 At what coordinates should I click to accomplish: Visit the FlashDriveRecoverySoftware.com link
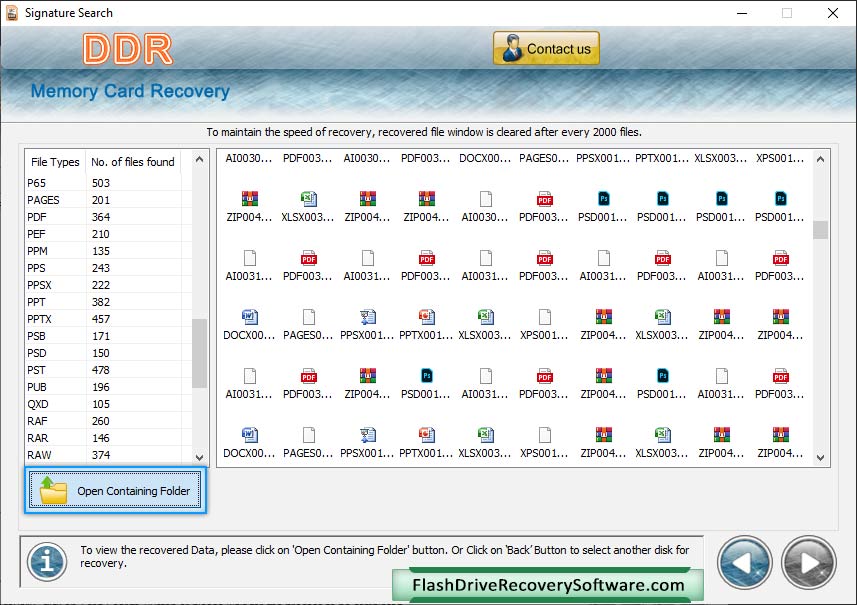click(548, 586)
